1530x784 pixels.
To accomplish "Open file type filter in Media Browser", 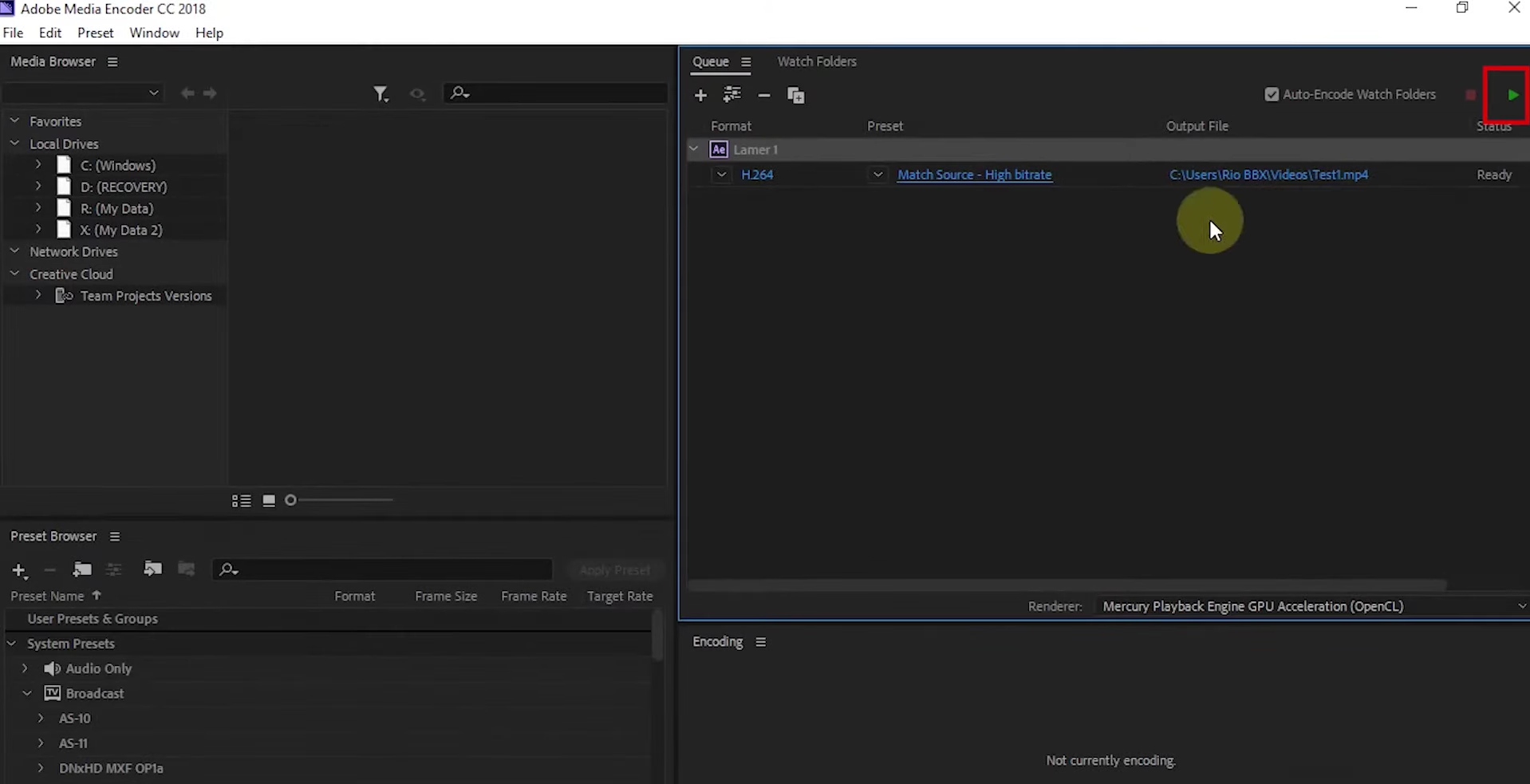I will tap(381, 94).
